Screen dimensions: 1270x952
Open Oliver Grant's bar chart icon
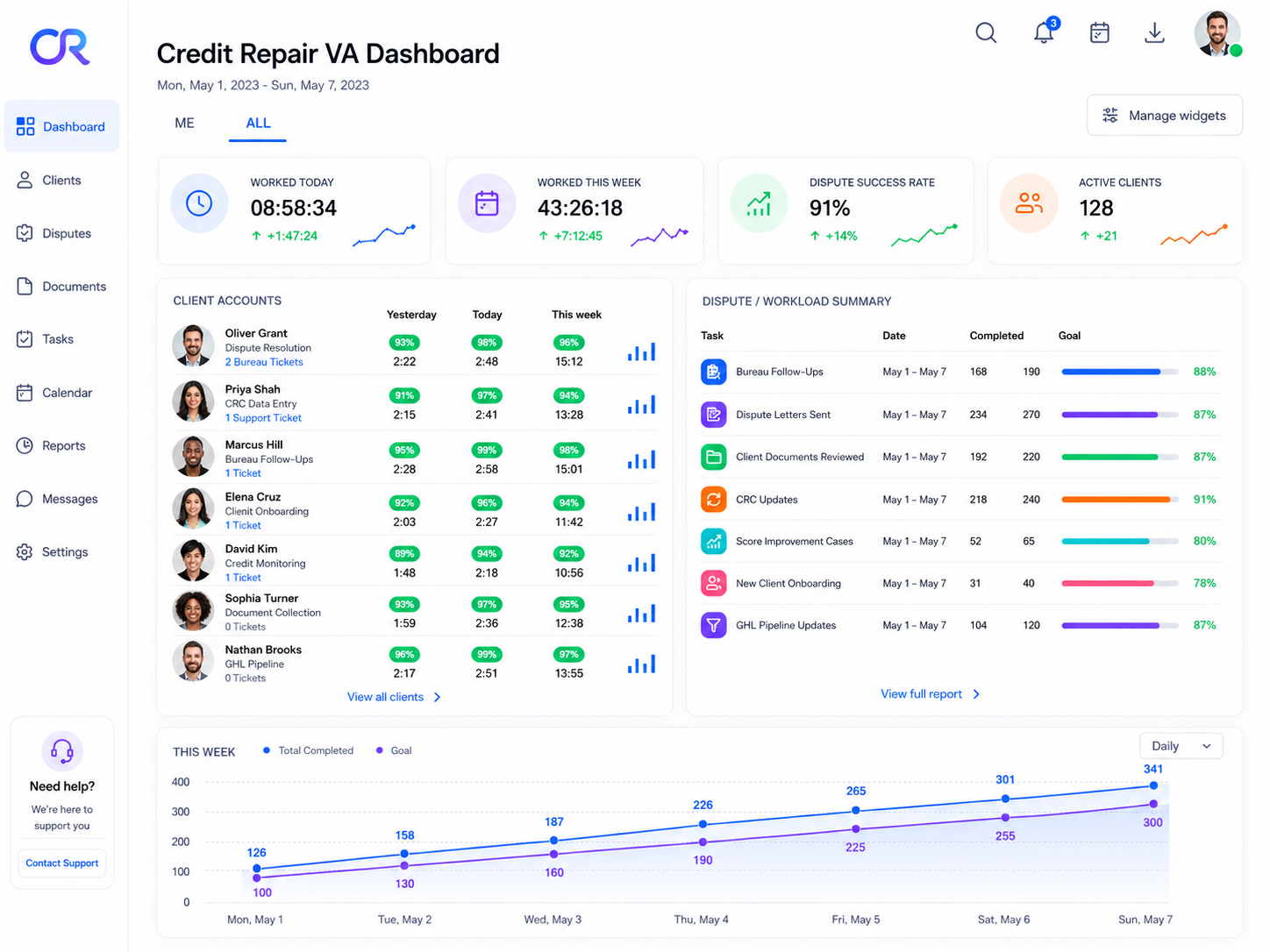tap(641, 352)
